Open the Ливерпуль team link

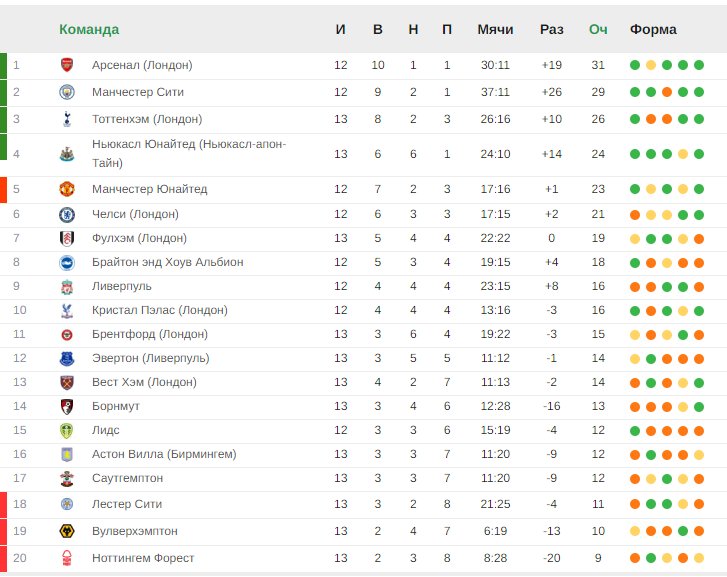(121, 286)
